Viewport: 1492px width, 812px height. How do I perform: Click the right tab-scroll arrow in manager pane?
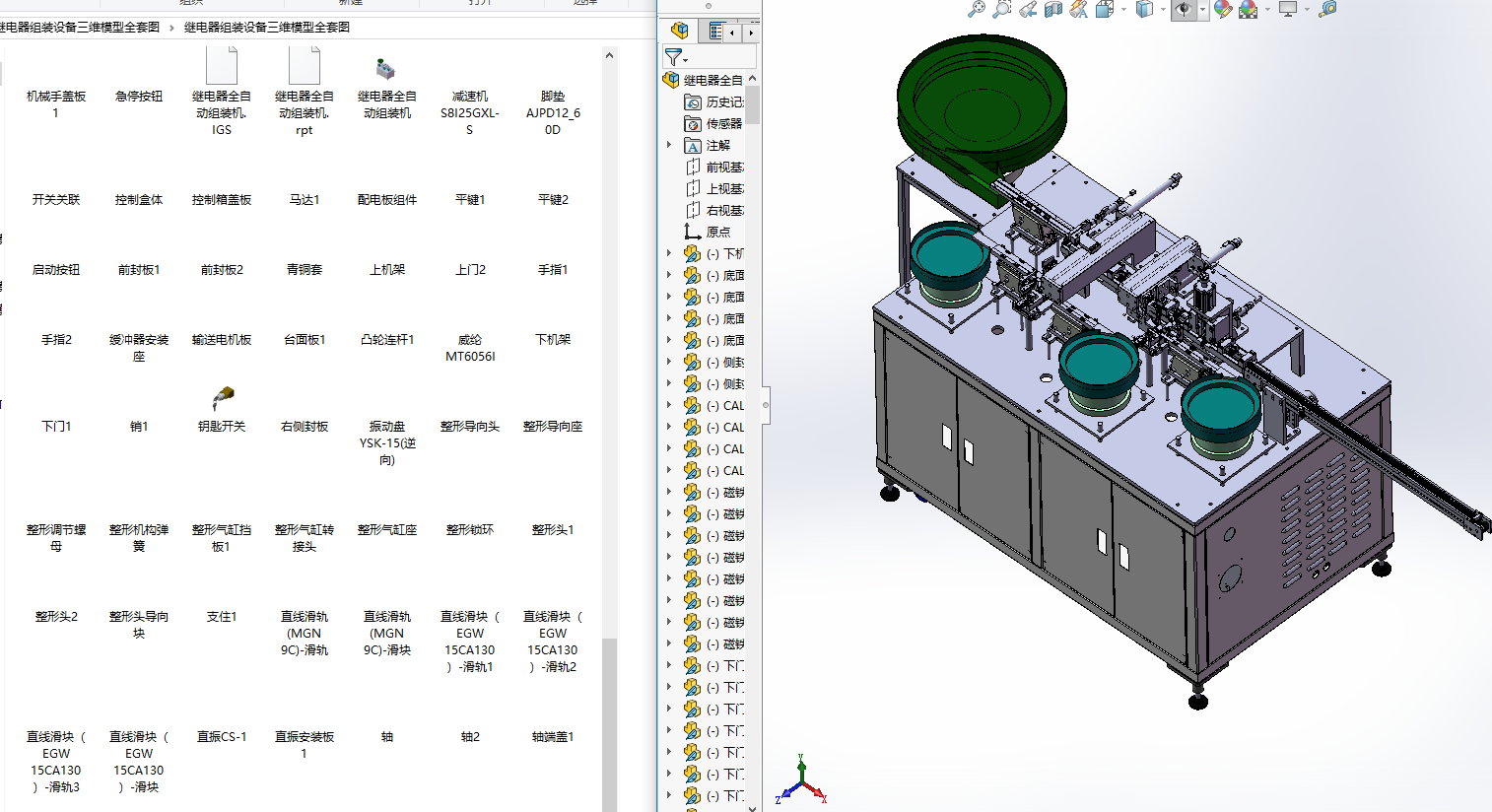(750, 33)
